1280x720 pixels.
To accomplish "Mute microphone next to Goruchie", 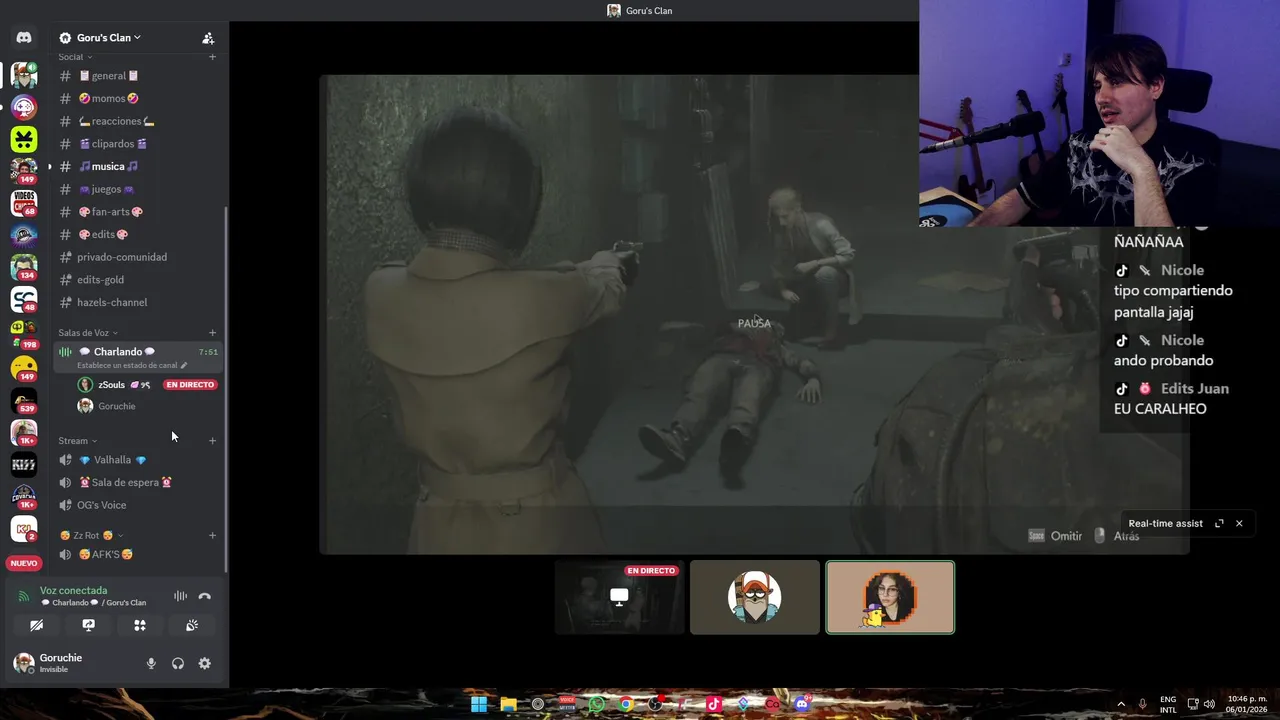I will [151, 663].
